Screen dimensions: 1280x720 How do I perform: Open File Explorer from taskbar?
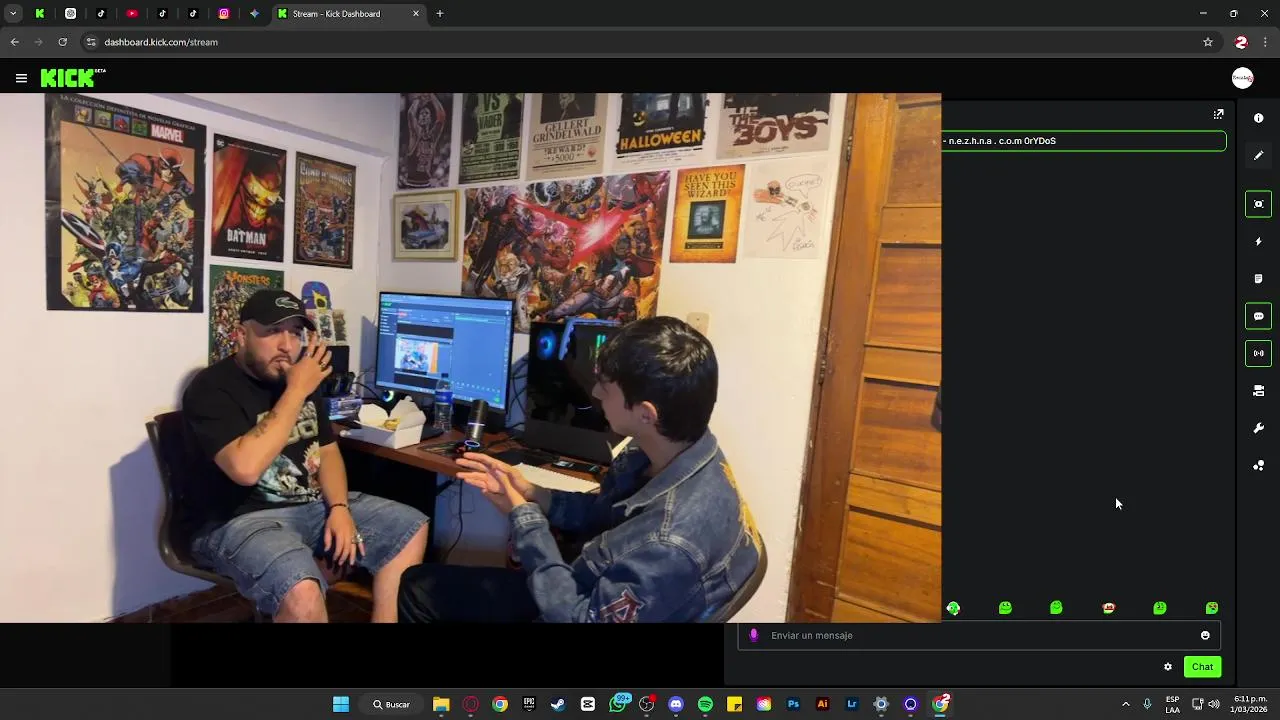(441, 704)
